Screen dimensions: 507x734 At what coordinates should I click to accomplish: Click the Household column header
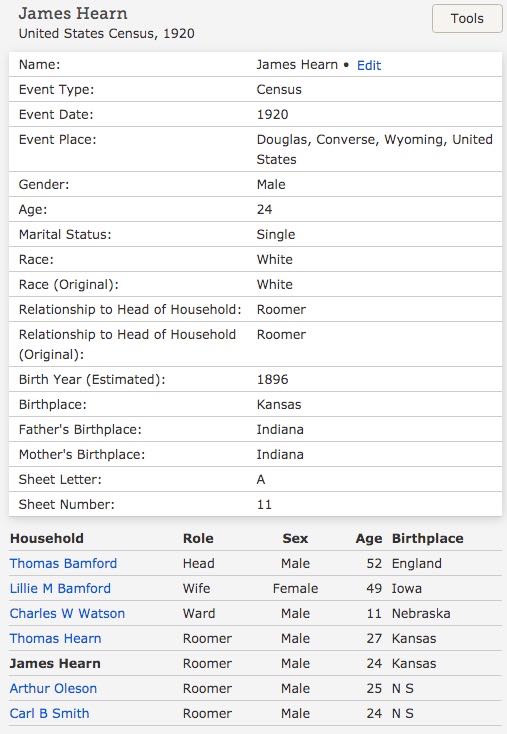click(x=47, y=538)
